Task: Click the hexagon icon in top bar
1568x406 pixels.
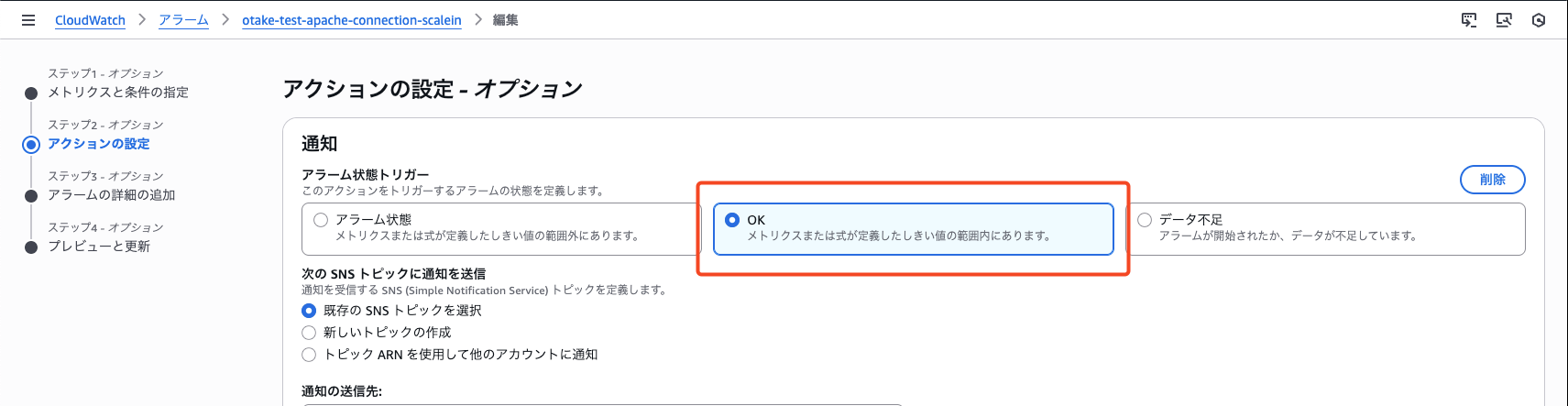Action: 1539,20
